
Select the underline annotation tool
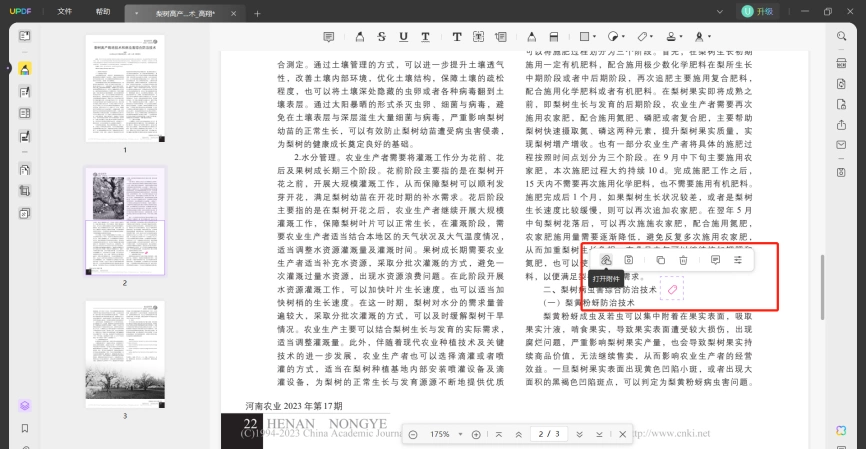pyautogui.click(x=403, y=36)
